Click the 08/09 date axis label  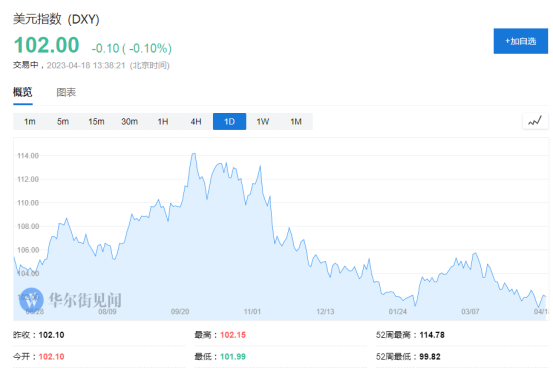pyautogui.click(x=107, y=312)
